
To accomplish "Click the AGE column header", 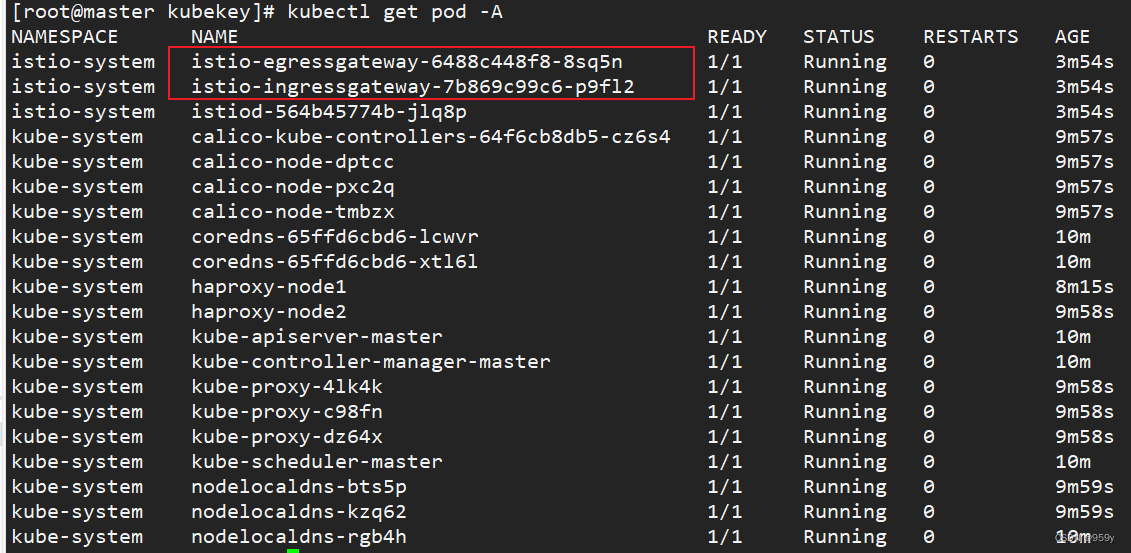I will [x=1072, y=37].
